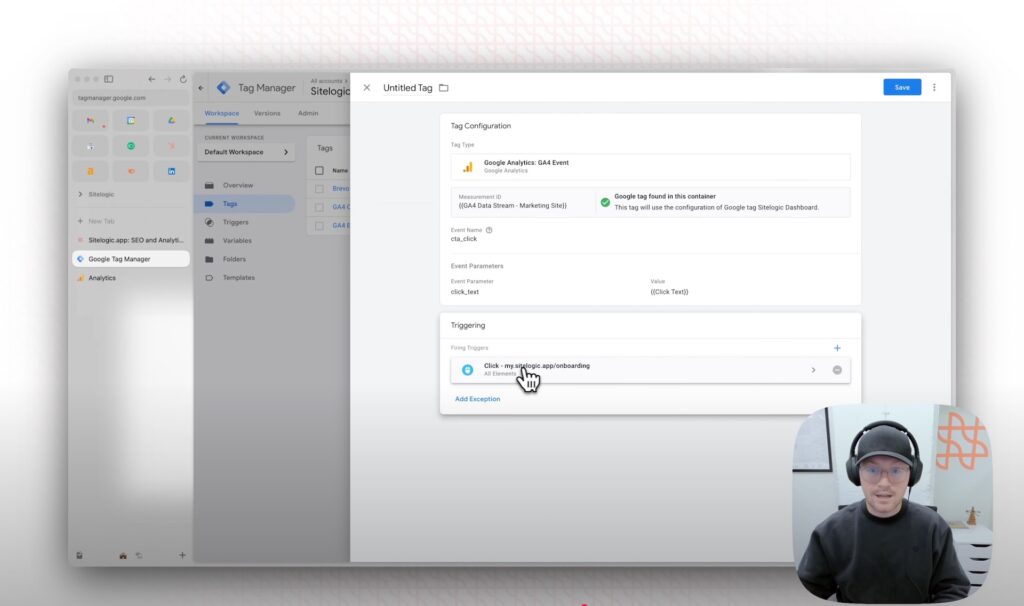This screenshot has width=1024, height=606.
Task: Switch to the Versions tab
Action: click(x=269, y=113)
